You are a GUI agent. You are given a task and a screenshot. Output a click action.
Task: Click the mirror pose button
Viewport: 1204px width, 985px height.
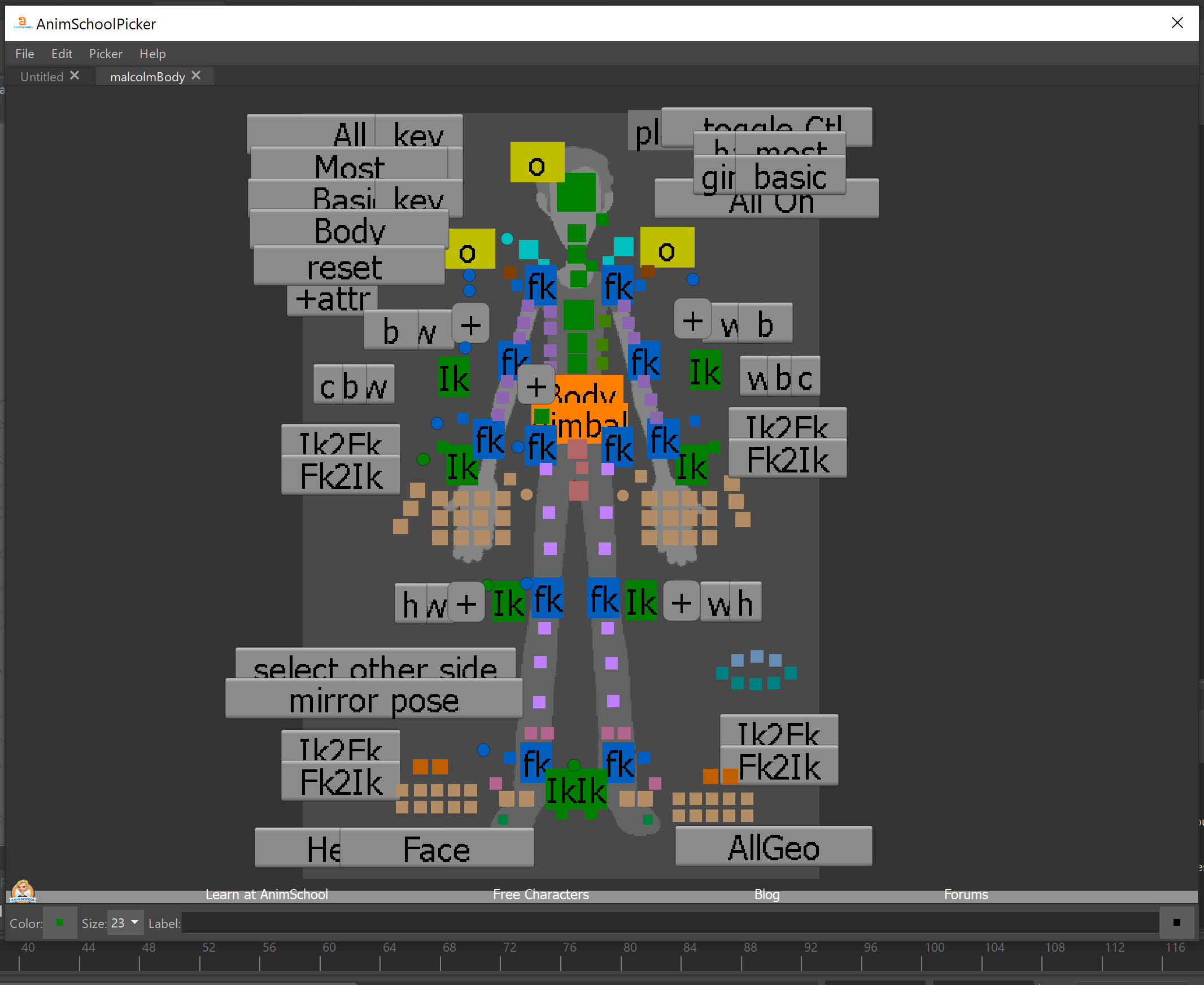pos(373,699)
